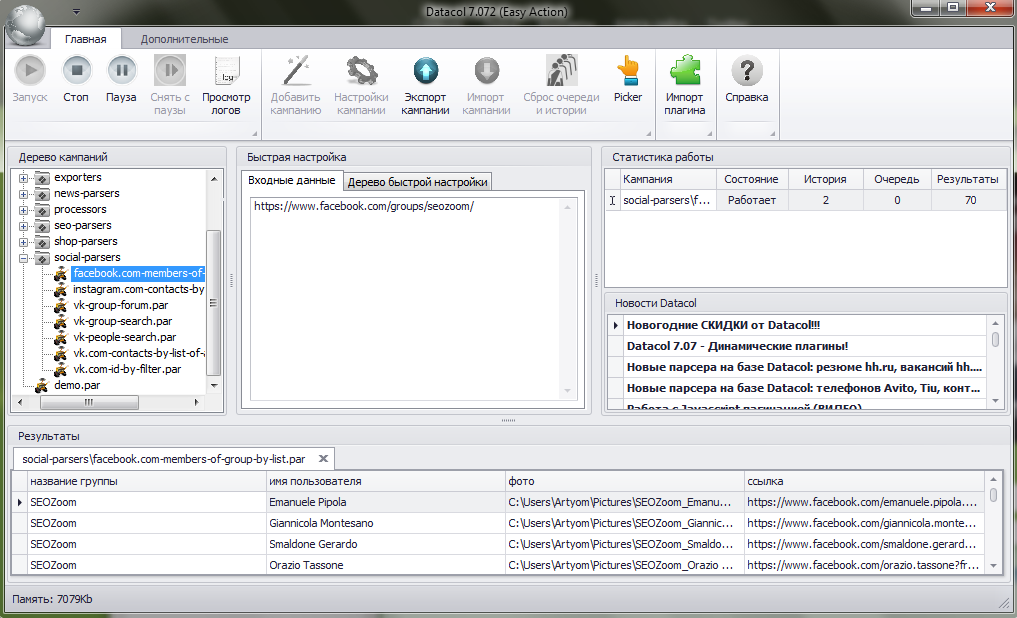This screenshot has width=1017, height=618.
Task: Start the campaign with Запуск button
Action: [x=30, y=79]
